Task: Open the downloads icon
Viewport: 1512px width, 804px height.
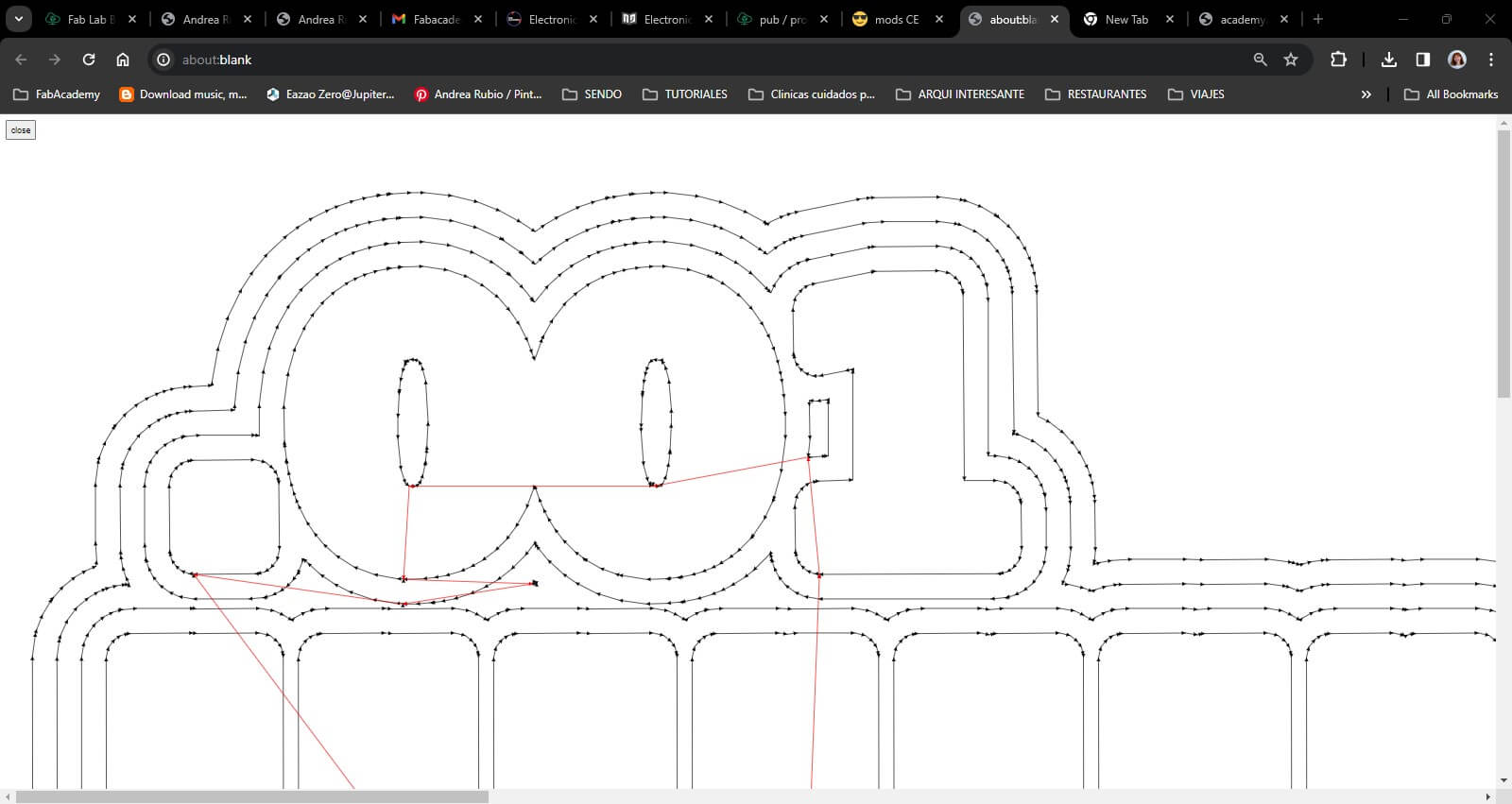Action: tap(1389, 60)
